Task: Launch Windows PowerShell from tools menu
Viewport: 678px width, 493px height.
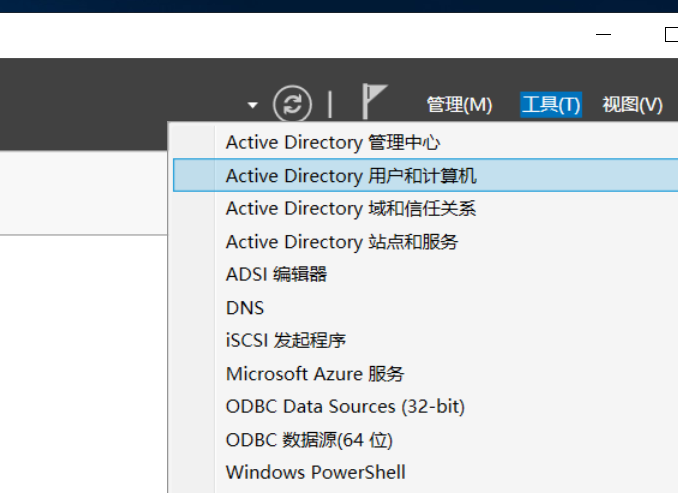Action: tap(425, 472)
